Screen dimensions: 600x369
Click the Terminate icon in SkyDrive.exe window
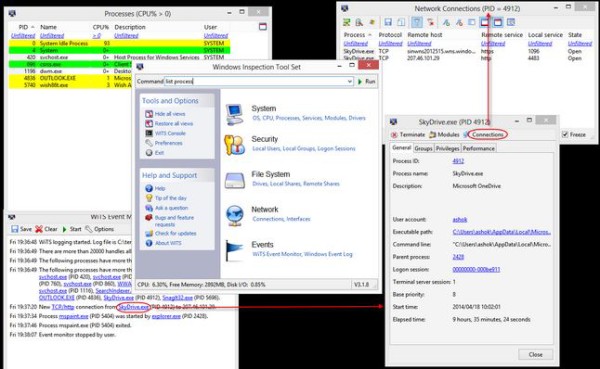394,135
